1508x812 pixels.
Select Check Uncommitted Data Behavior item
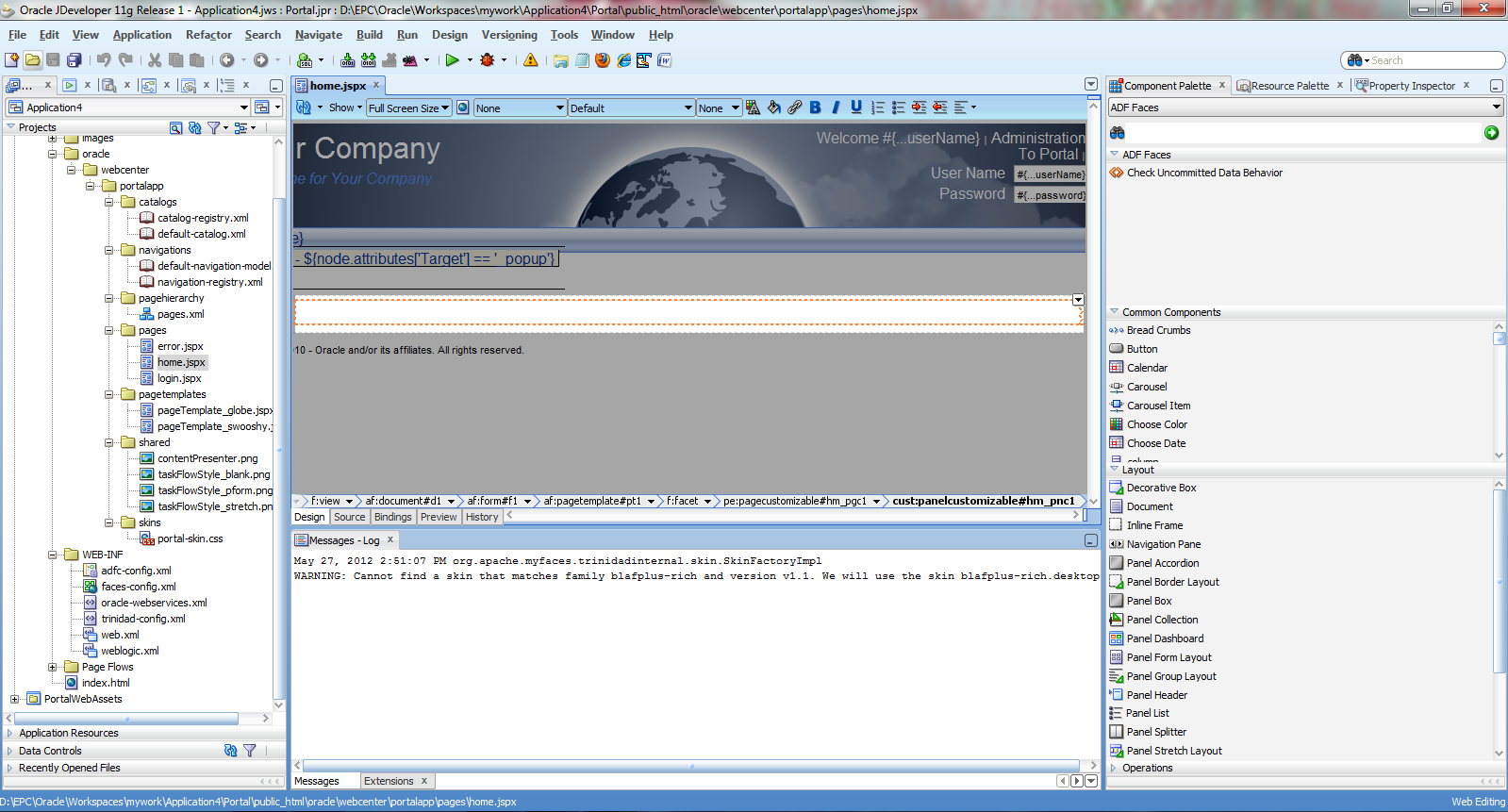tap(1203, 173)
